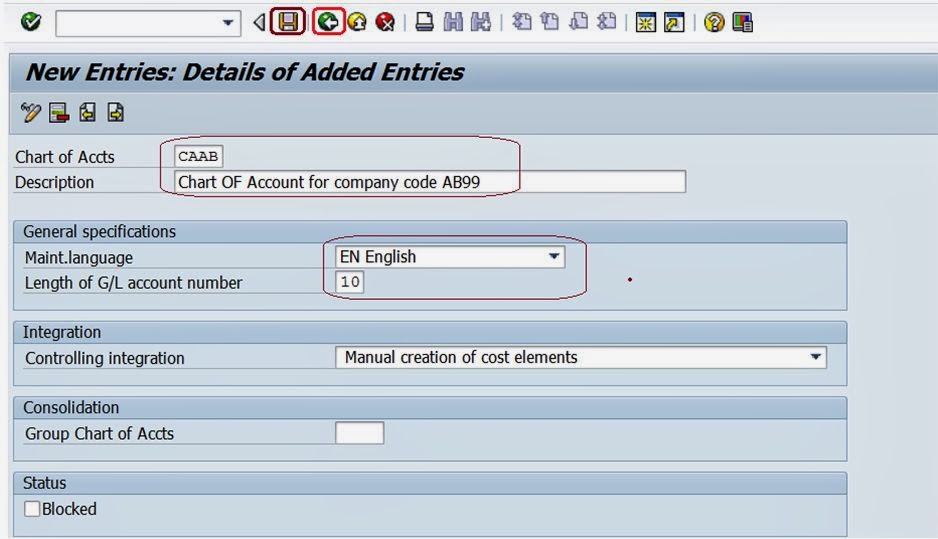Click the Delete entry icon
Screen dimensions: 938x539
click(59, 112)
